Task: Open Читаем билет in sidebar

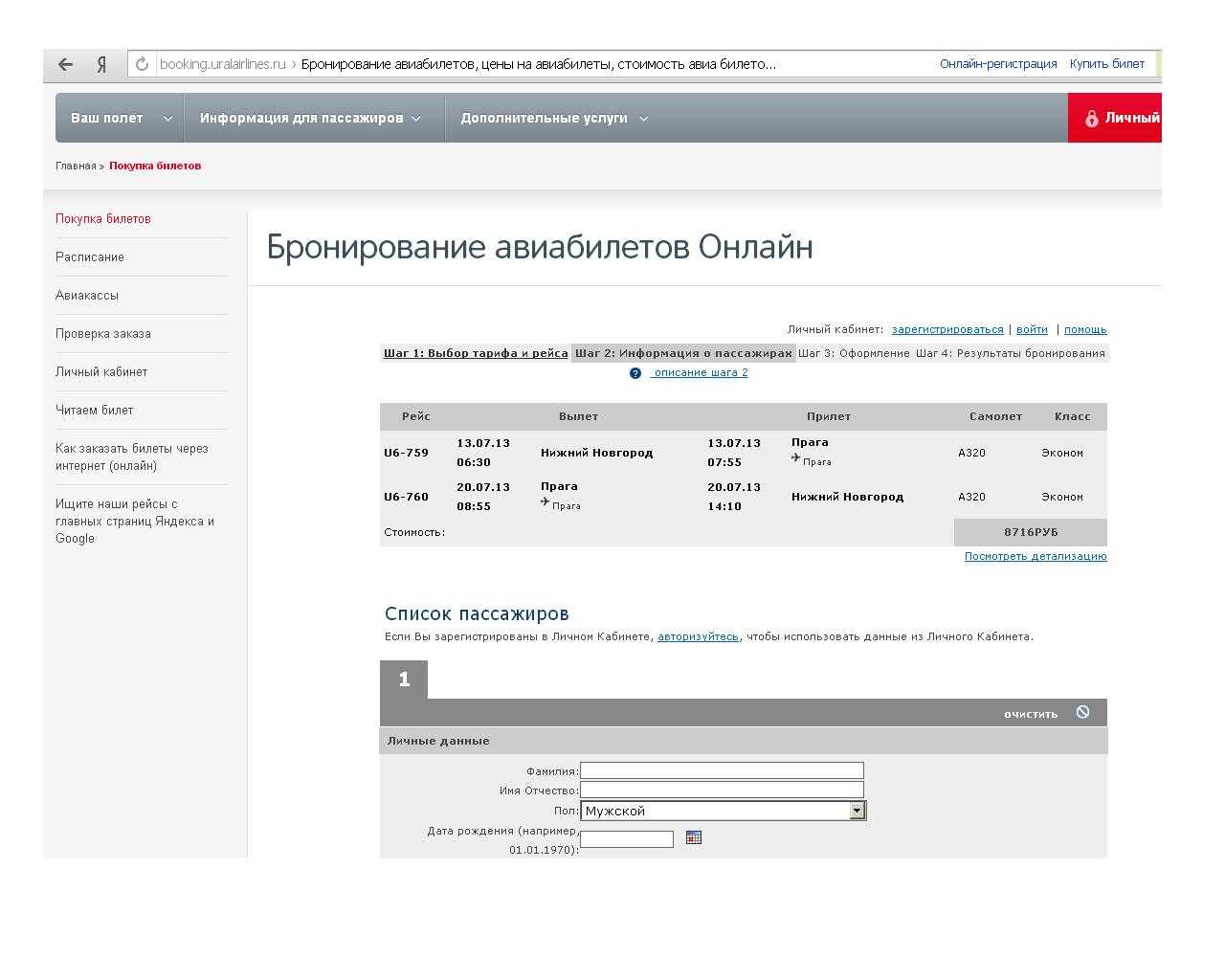Action: pyautogui.click(x=95, y=411)
